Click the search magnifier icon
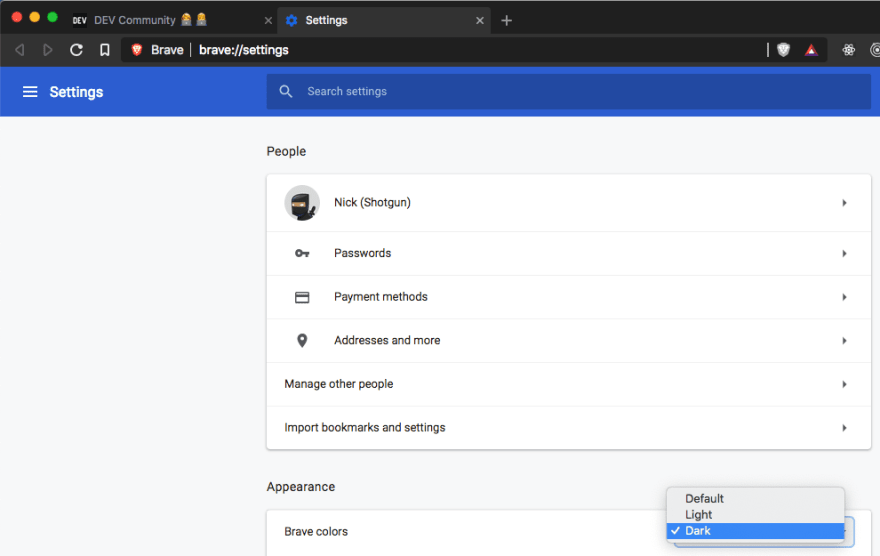880x556 pixels. [286, 91]
